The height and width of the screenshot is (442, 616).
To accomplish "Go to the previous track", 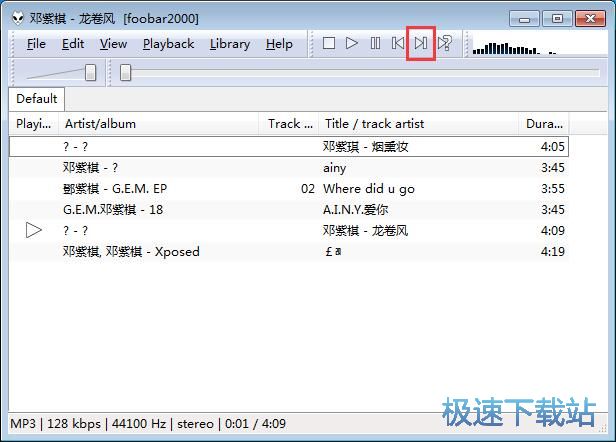I will tap(398, 43).
